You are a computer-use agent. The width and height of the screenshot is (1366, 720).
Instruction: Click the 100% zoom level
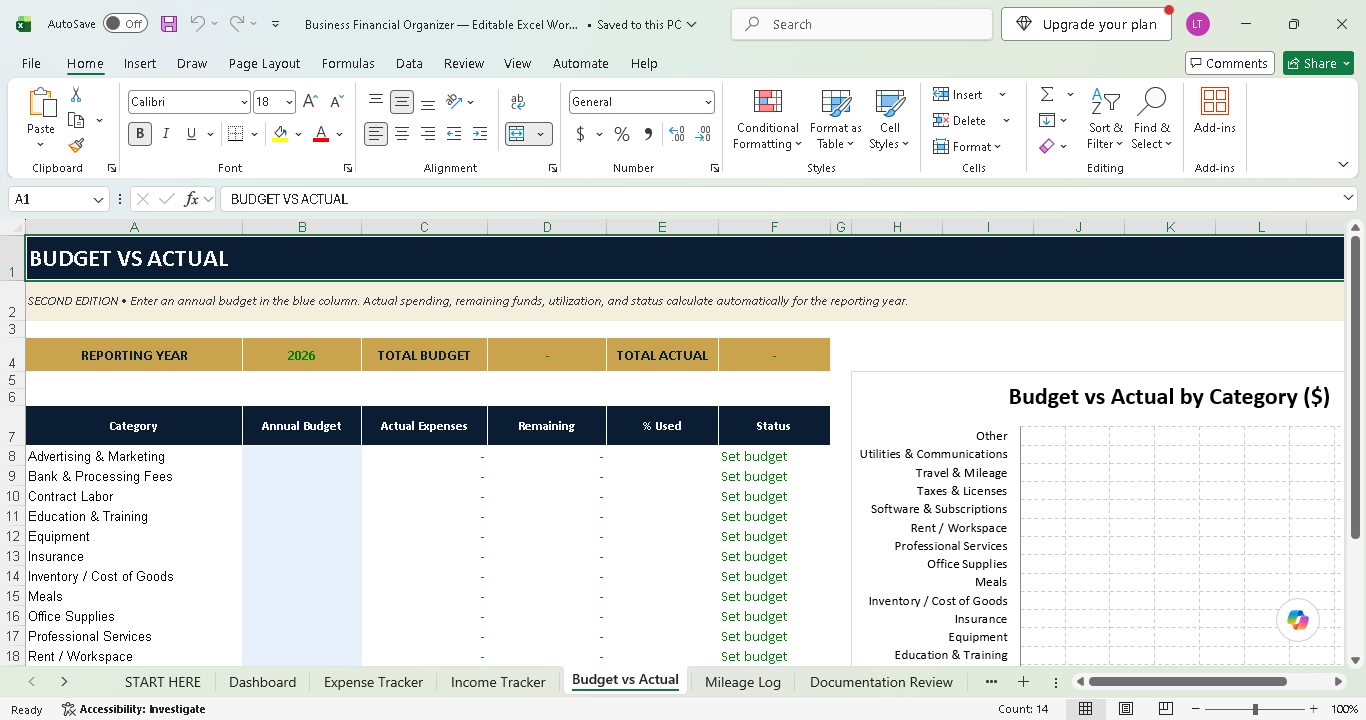(x=1344, y=709)
